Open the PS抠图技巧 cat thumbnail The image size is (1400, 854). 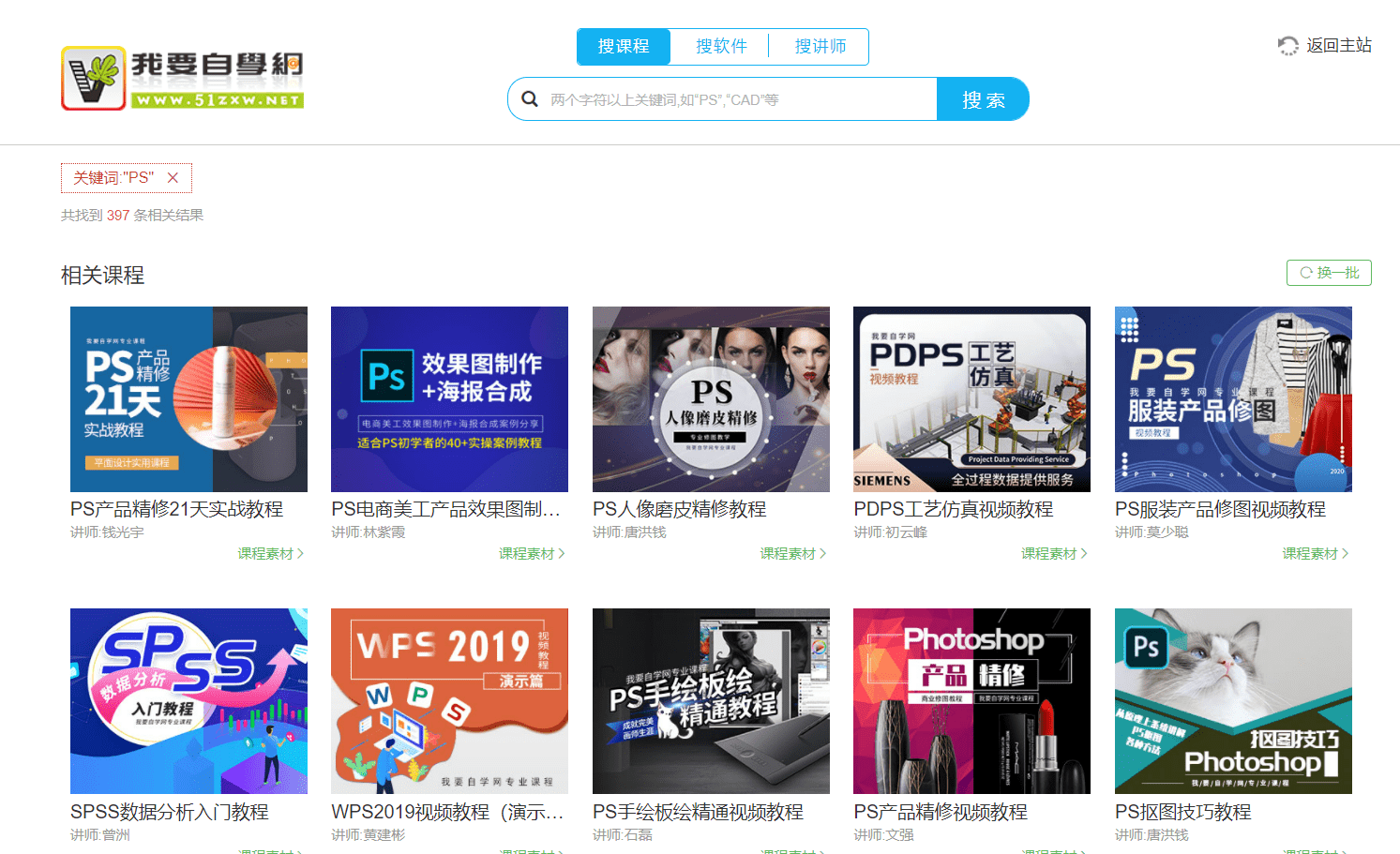click(x=1233, y=701)
